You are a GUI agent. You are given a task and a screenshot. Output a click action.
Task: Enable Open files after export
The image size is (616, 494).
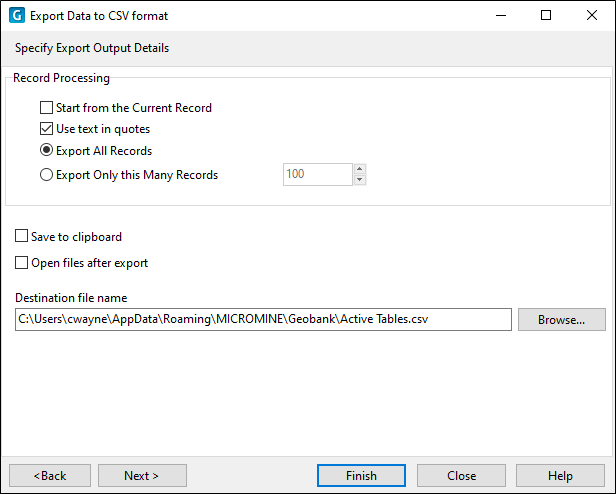pyautogui.click(x=21, y=262)
